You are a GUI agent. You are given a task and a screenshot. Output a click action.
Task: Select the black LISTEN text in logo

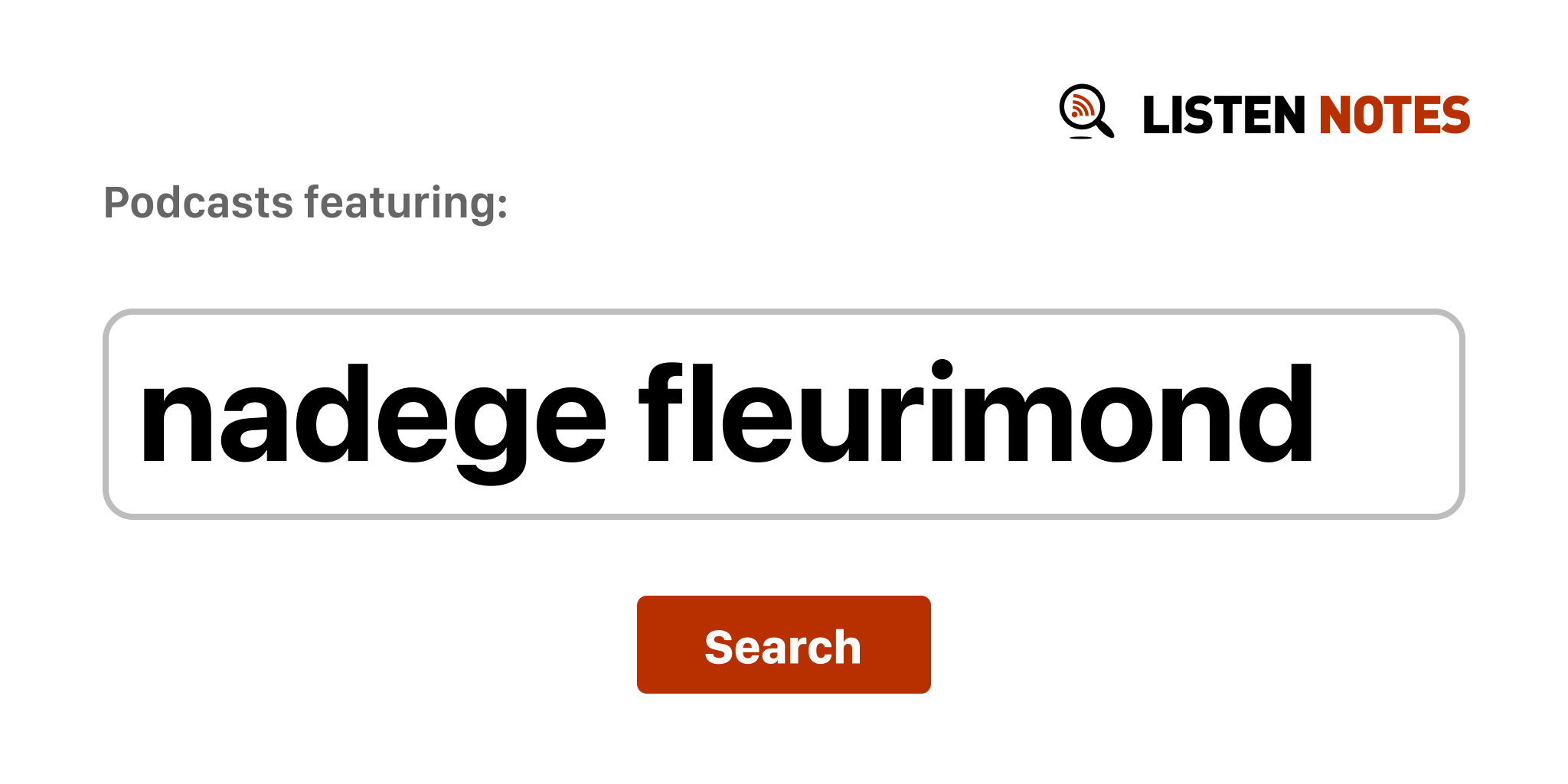(x=1223, y=115)
